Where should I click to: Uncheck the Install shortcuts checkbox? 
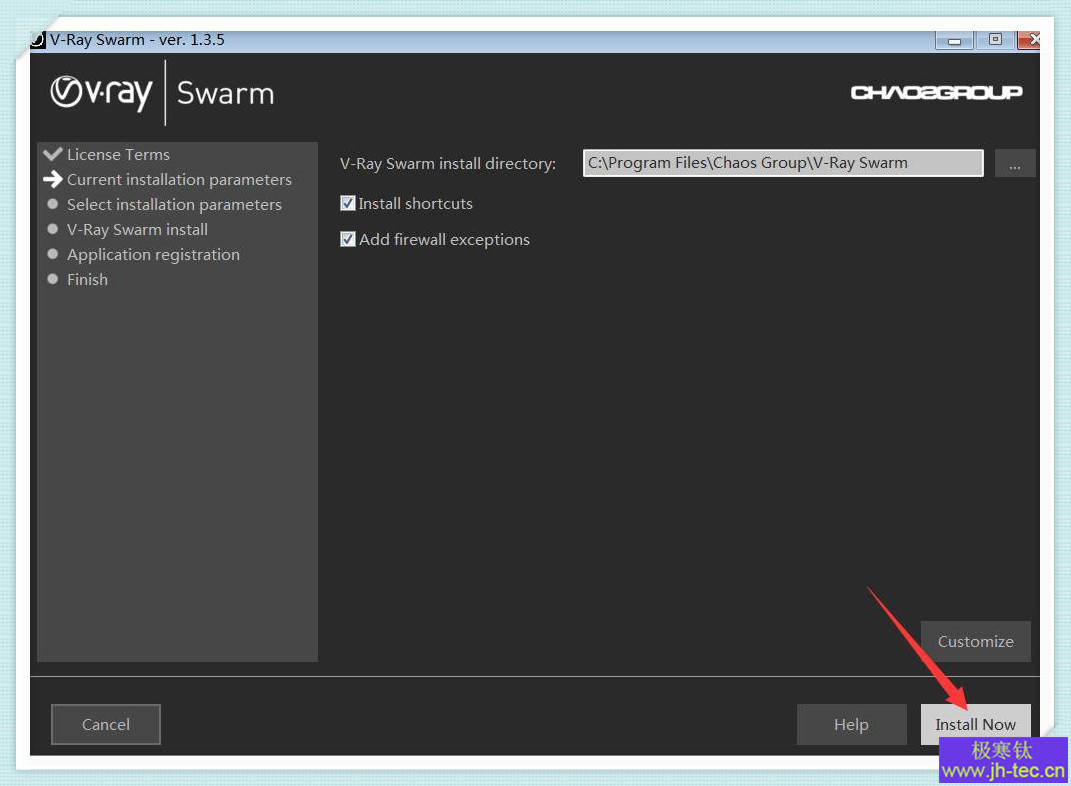348,203
